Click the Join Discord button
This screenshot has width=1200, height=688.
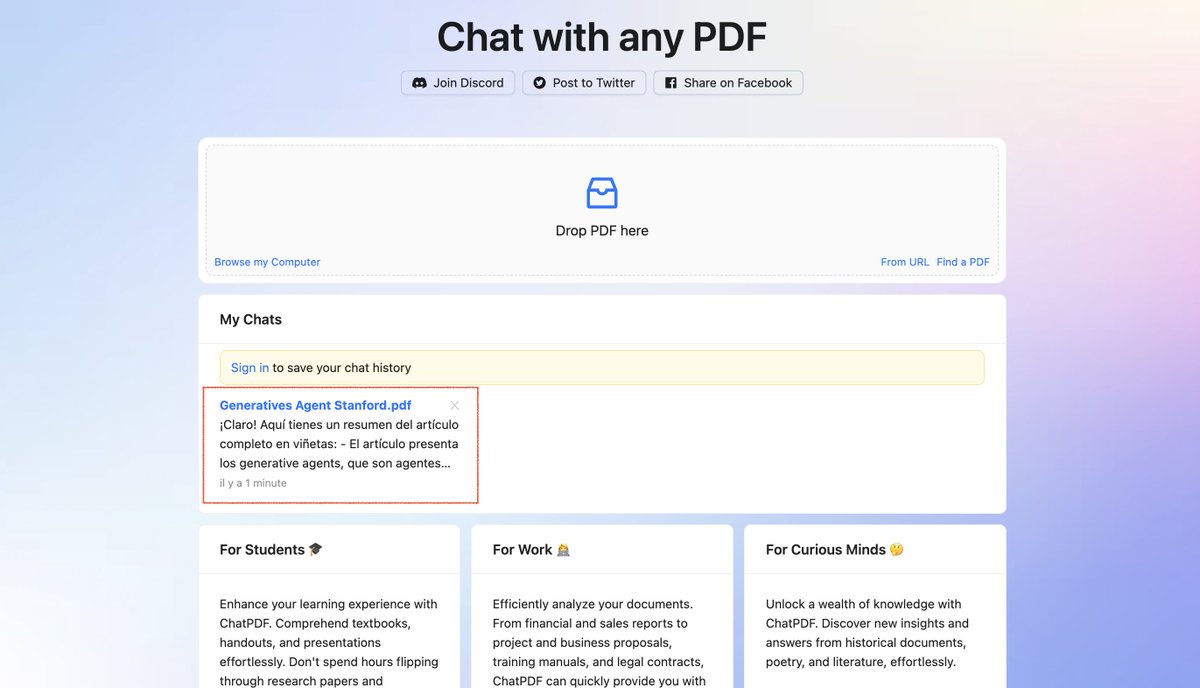point(458,83)
